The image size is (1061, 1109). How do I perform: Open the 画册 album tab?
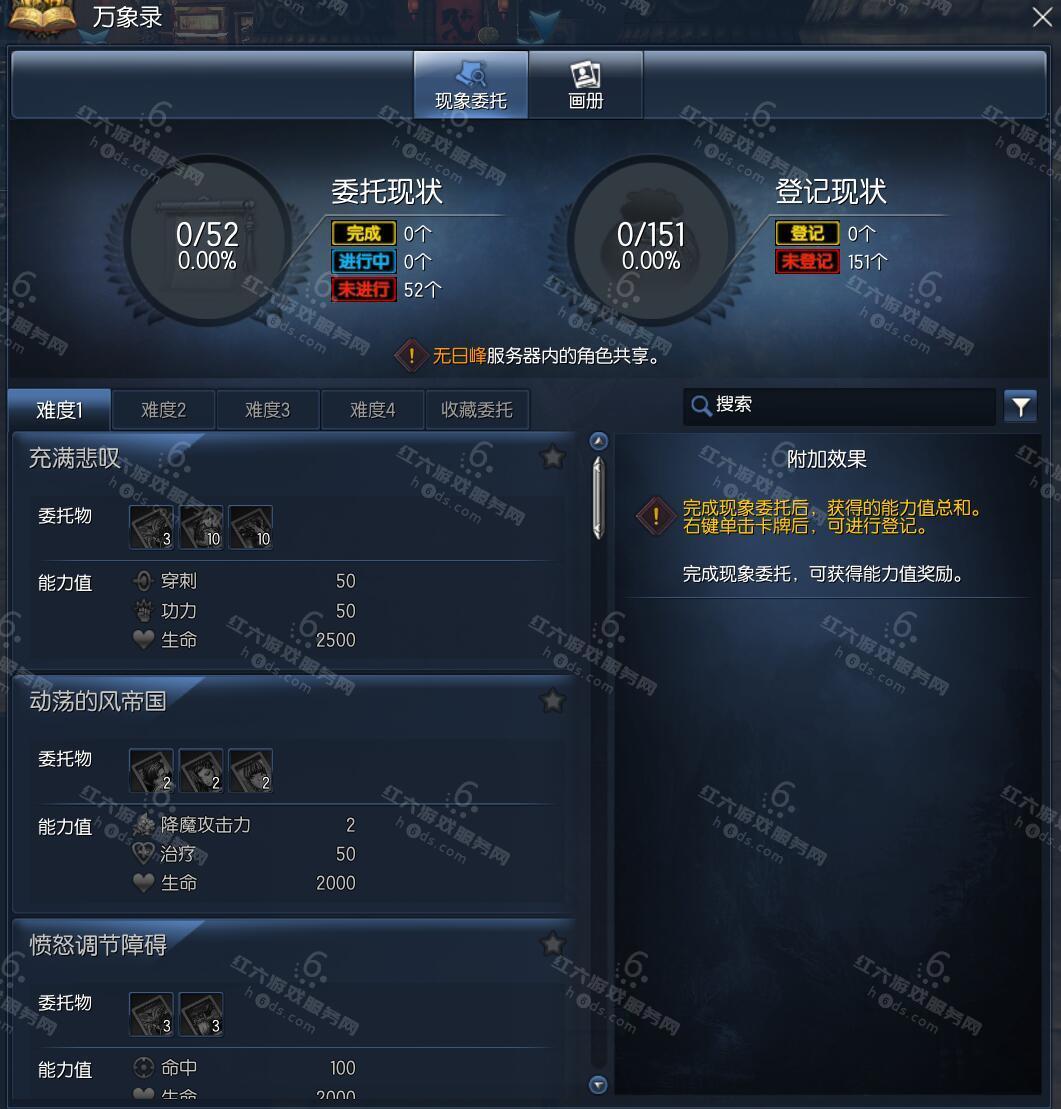(x=586, y=84)
